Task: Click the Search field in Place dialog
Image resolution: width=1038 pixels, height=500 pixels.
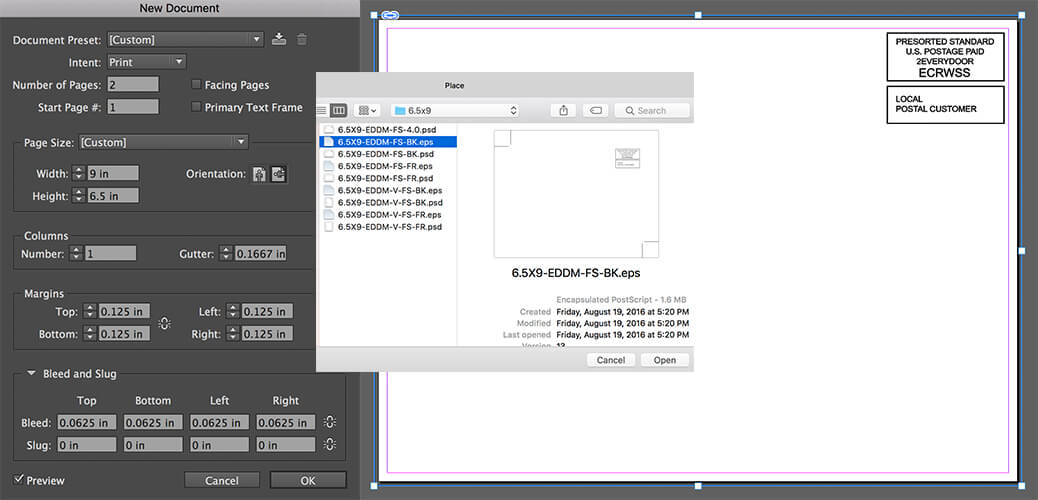Action: (652, 110)
